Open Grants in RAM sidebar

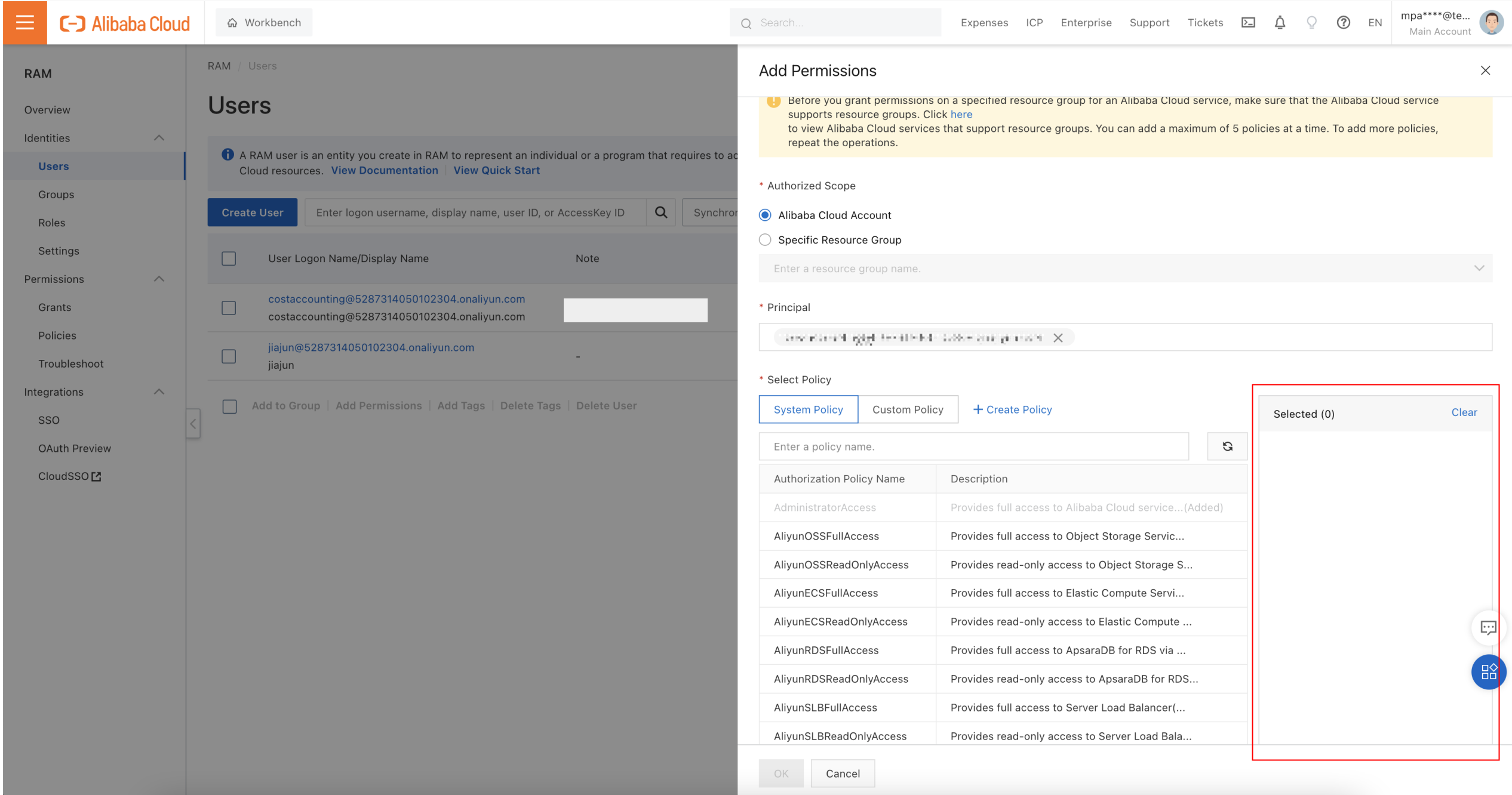point(55,307)
